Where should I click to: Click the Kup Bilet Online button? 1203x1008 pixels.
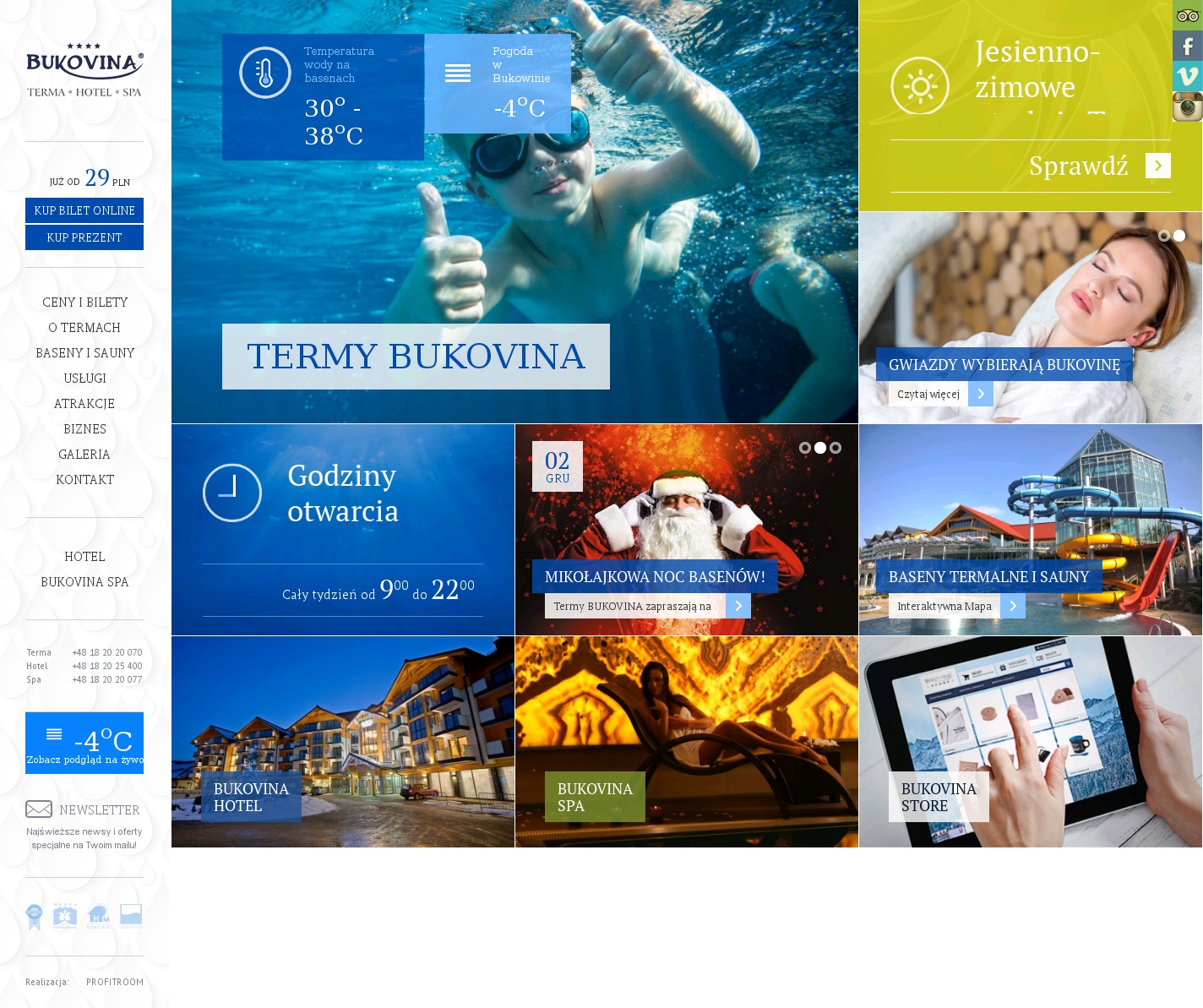coord(84,210)
